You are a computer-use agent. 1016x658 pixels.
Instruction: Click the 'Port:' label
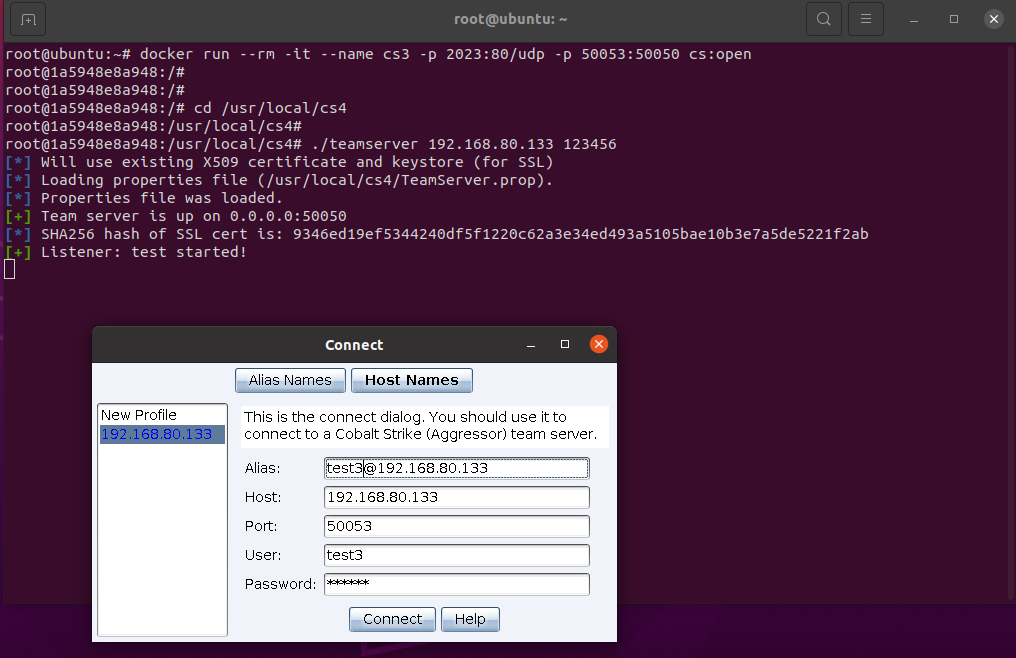260,526
